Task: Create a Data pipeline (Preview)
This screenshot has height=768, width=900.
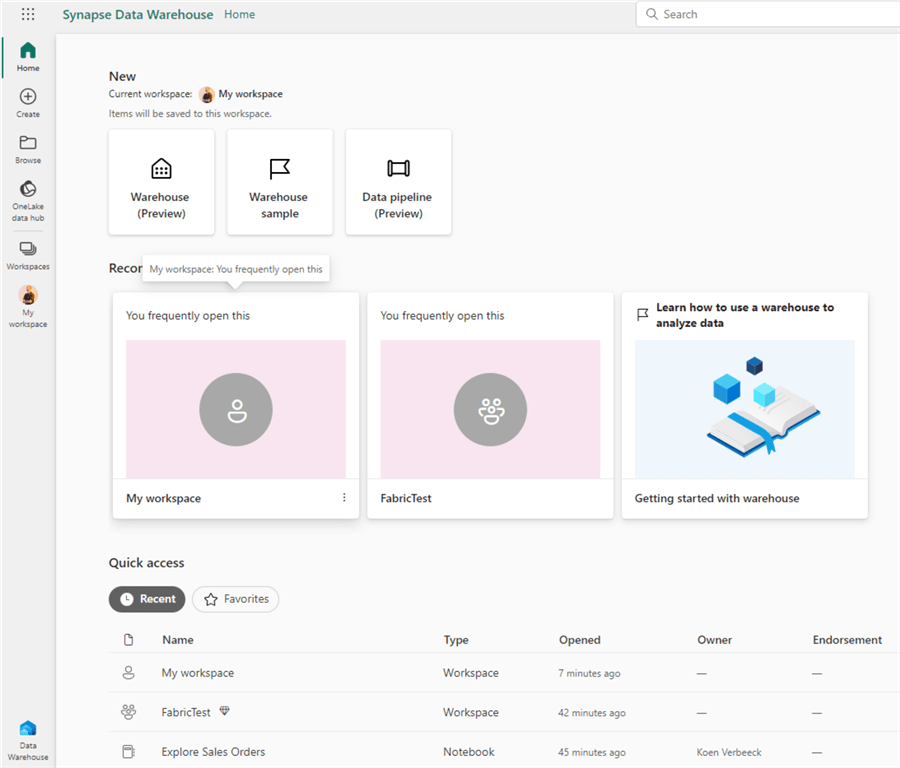Action: pos(398,182)
